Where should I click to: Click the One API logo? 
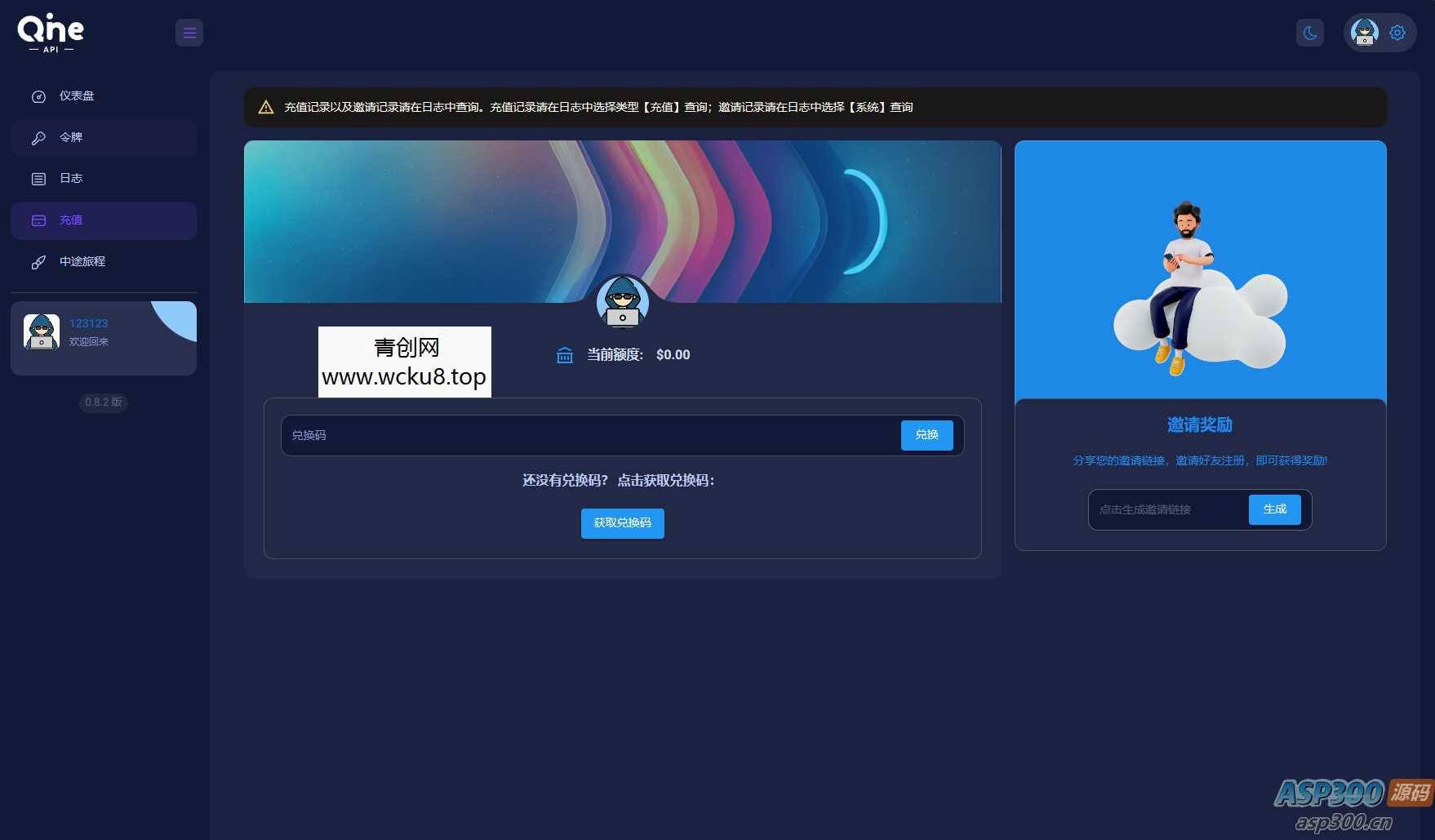(51, 33)
